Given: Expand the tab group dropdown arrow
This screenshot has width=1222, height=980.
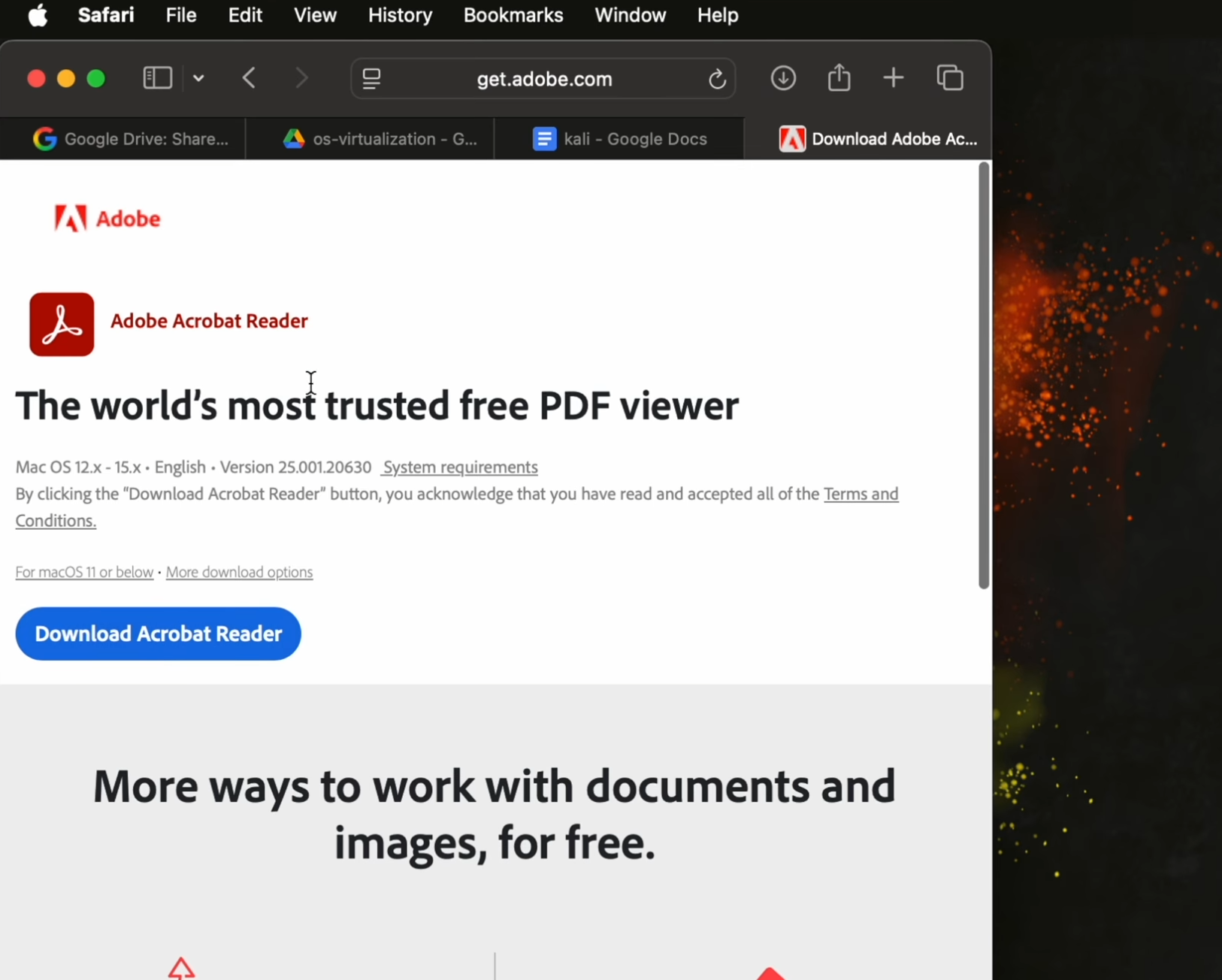Looking at the screenshot, I should pyautogui.click(x=198, y=78).
